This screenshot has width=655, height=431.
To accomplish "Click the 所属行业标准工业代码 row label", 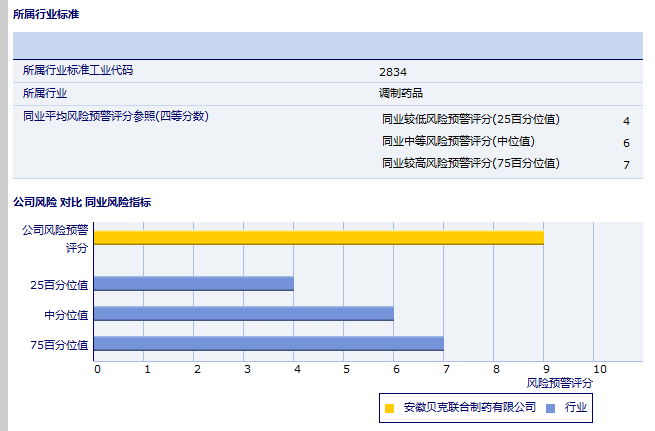I will click(78, 71).
